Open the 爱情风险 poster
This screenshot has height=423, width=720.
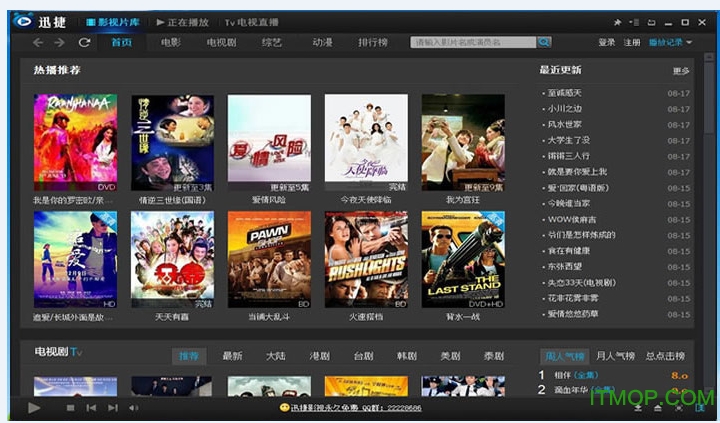coord(269,142)
